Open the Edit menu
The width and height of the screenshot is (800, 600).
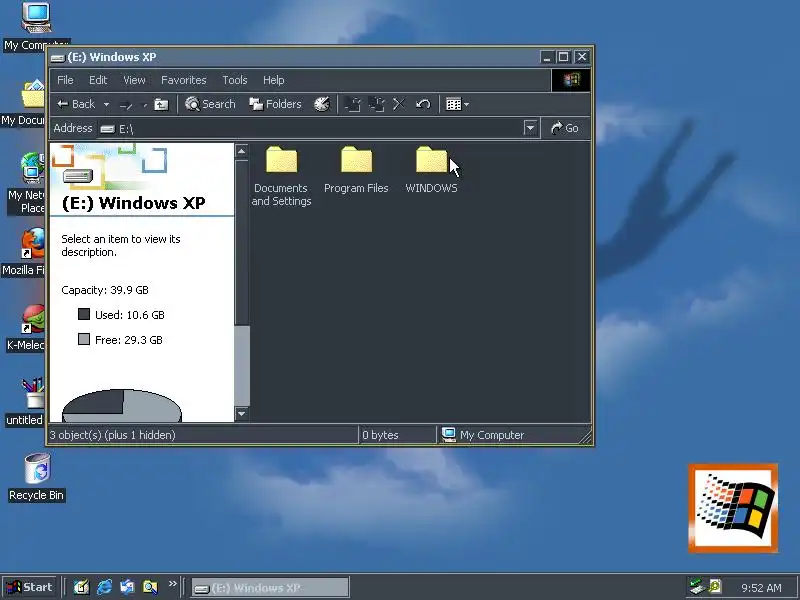98,80
